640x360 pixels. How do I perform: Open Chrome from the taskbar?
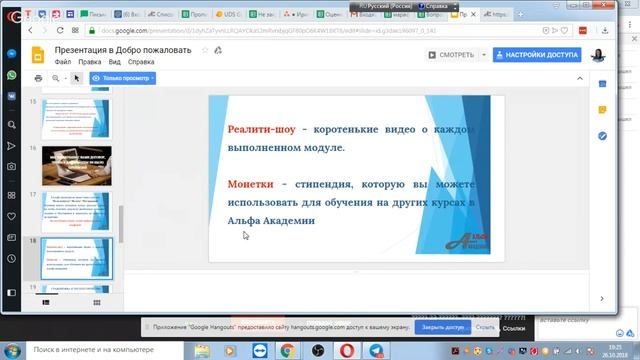point(287,351)
